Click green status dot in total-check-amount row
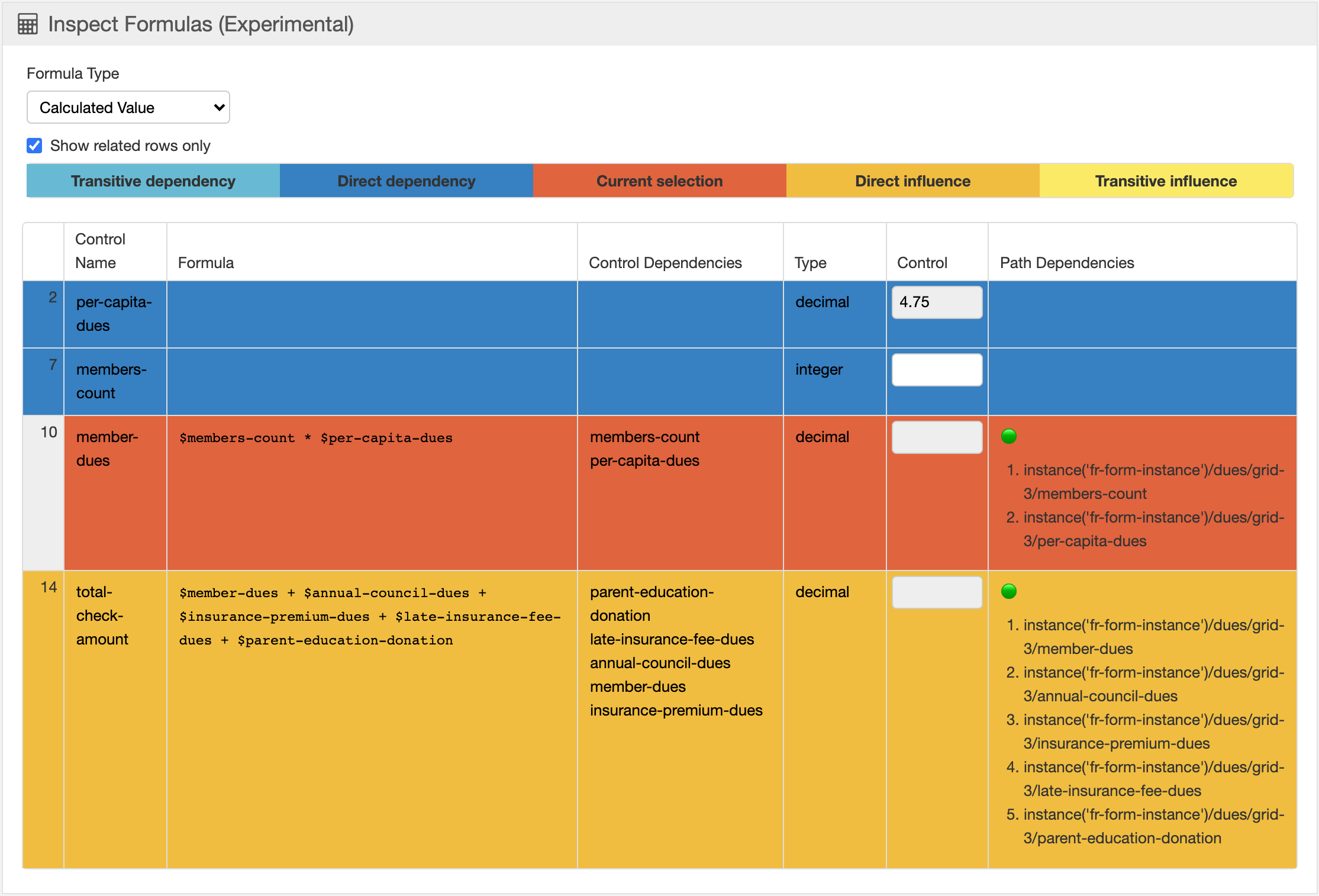 (1009, 592)
